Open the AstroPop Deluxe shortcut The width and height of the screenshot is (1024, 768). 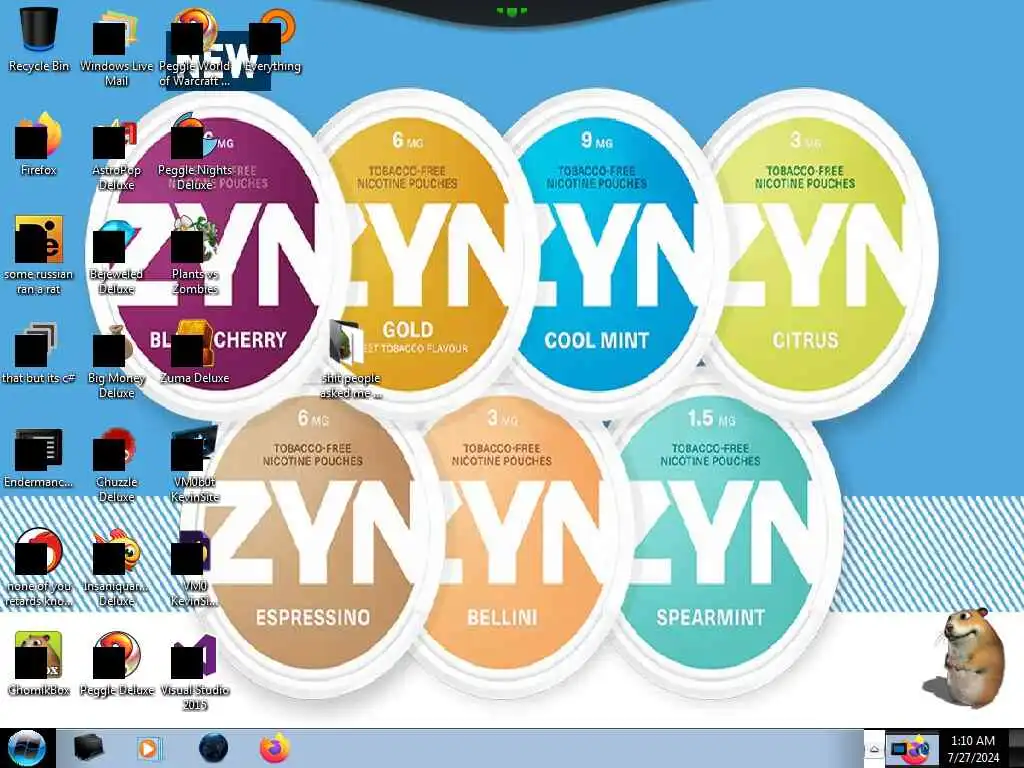[116, 153]
